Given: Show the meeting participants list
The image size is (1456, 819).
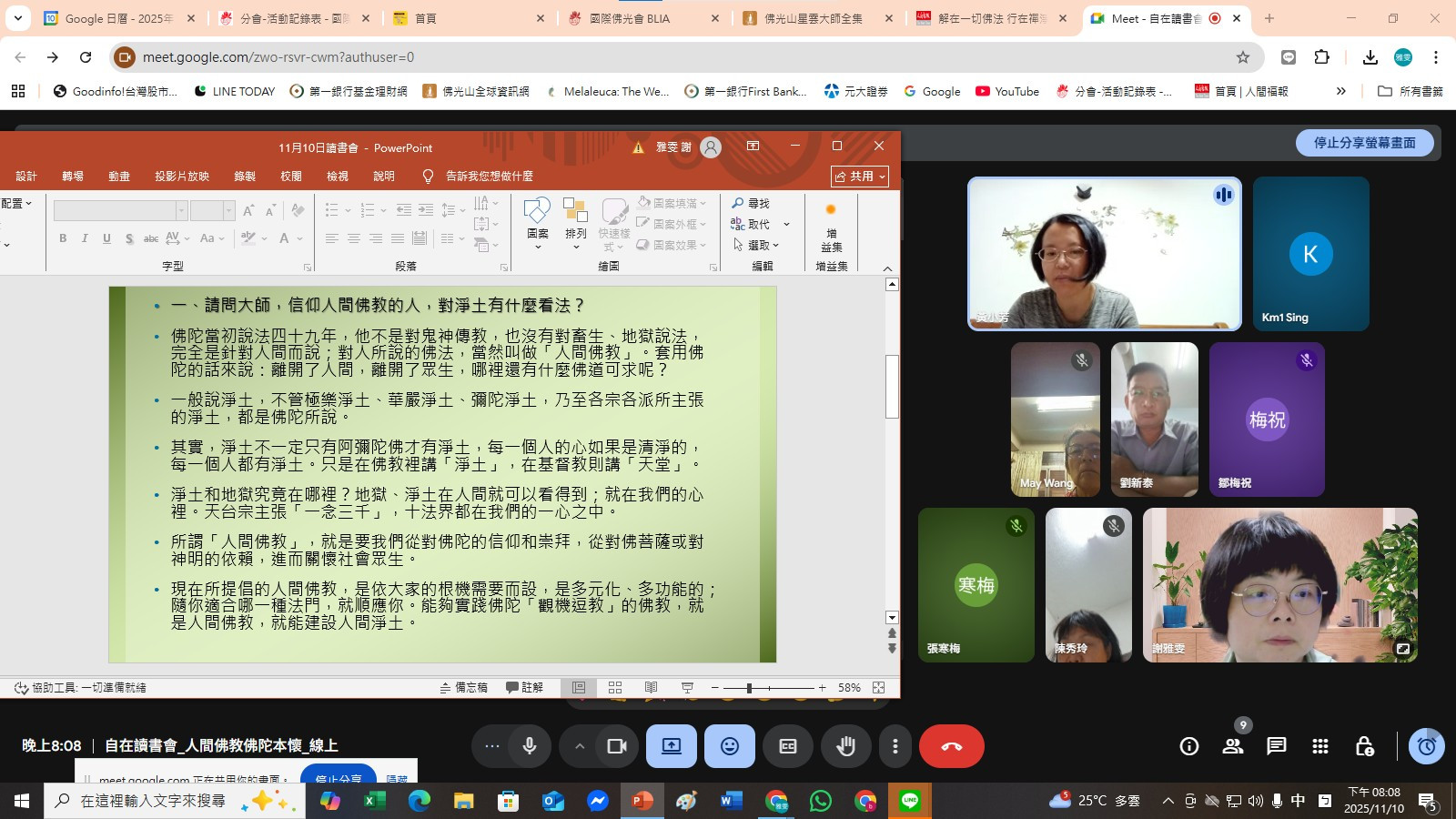Looking at the screenshot, I should pyautogui.click(x=1233, y=746).
